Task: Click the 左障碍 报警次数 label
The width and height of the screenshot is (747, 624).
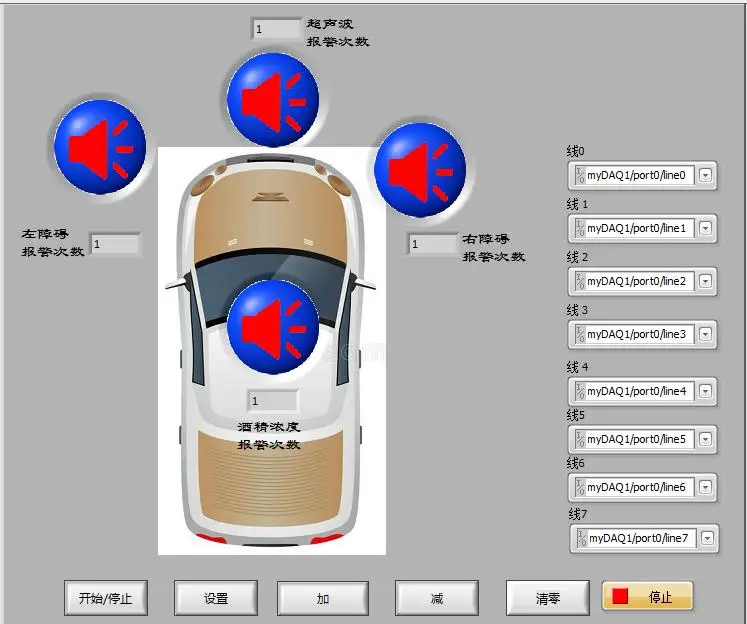Action: 52,242
